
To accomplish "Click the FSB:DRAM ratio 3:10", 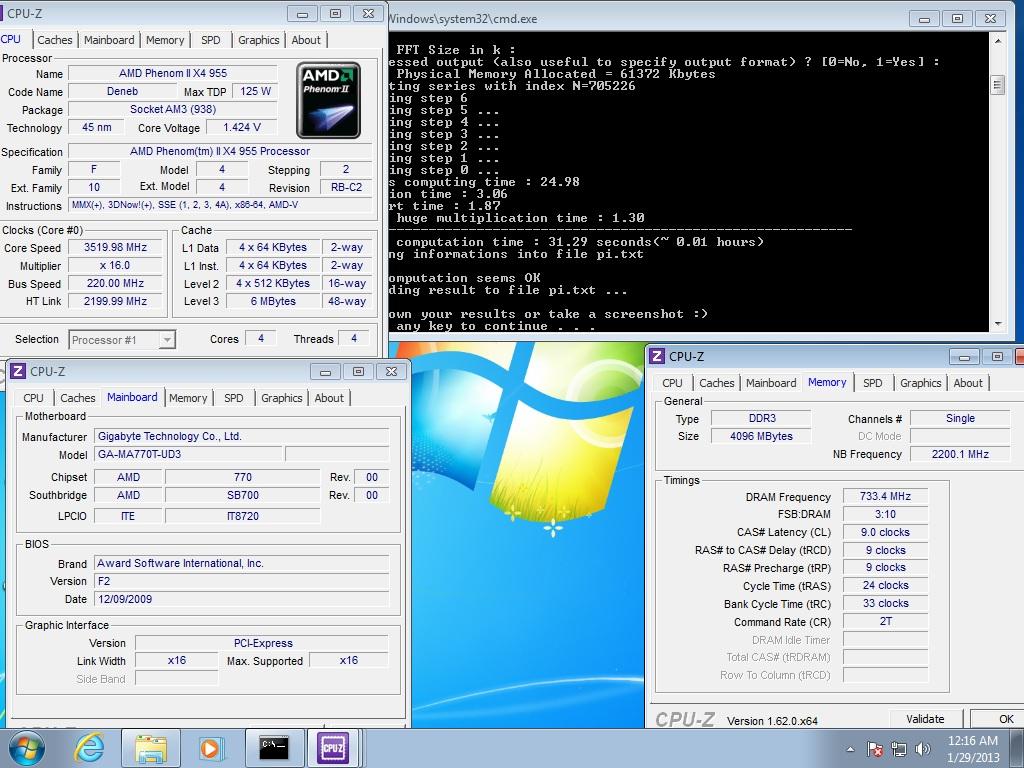I will click(x=885, y=515).
